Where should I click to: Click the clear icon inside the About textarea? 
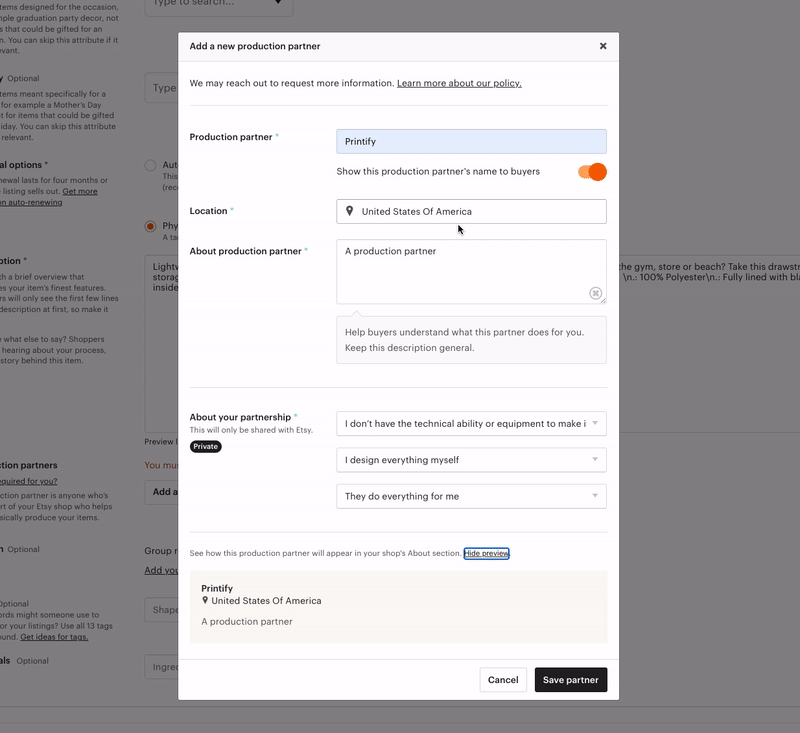(x=595, y=293)
